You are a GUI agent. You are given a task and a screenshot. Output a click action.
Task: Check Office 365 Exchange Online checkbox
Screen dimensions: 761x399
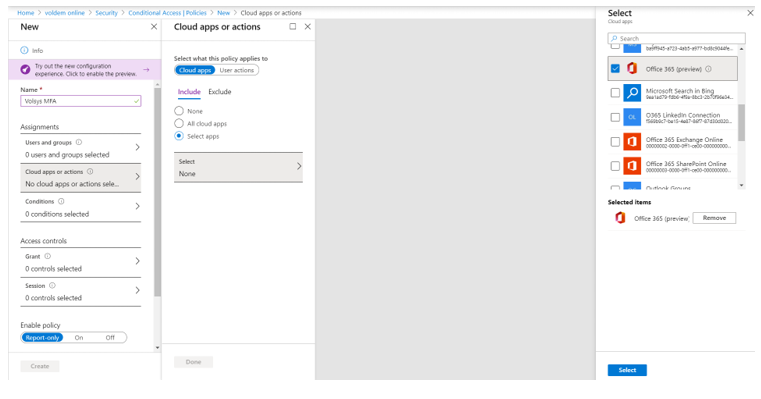click(x=615, y=141)
